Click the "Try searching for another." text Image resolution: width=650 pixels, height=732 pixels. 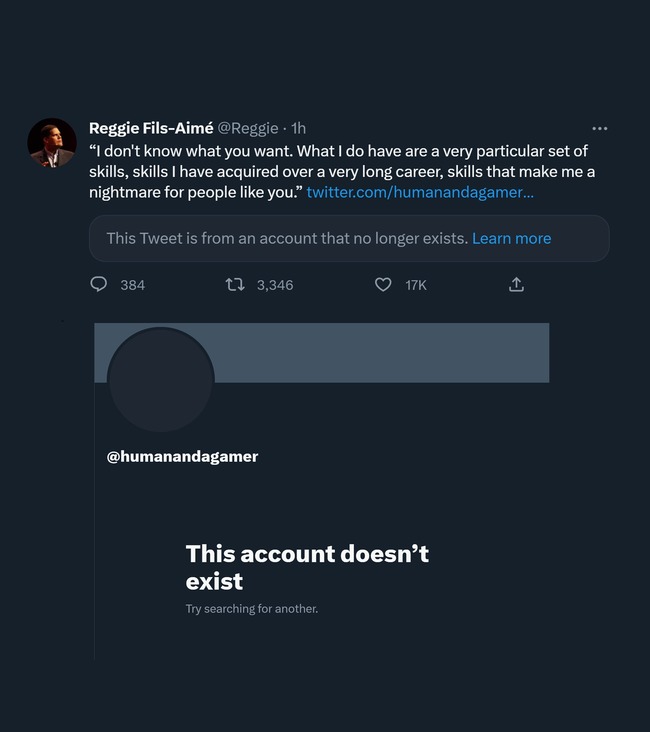tap(252, 608)
